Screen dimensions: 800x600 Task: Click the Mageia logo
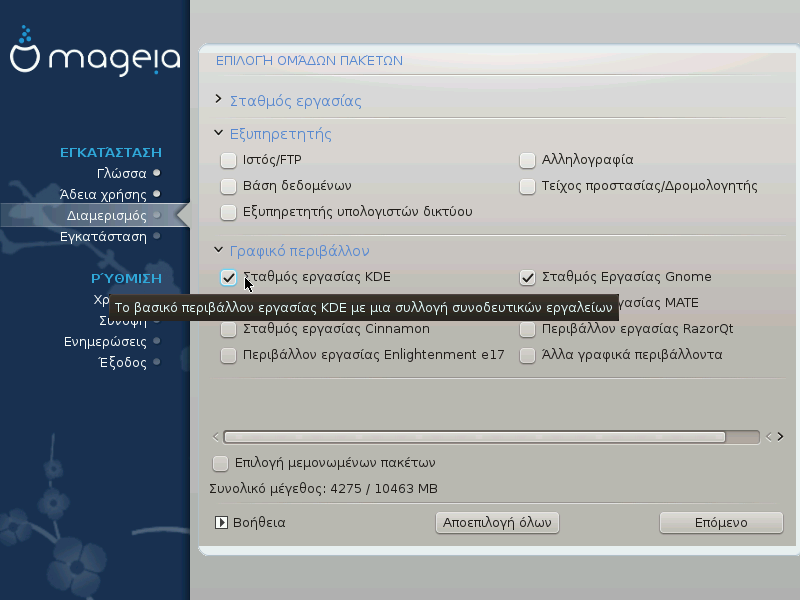[95, 51]
